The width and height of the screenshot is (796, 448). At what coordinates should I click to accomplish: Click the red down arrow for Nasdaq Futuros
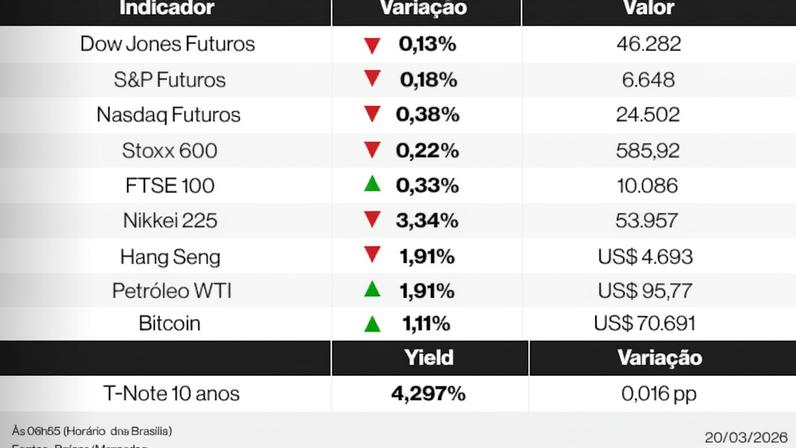pos(372,114)
